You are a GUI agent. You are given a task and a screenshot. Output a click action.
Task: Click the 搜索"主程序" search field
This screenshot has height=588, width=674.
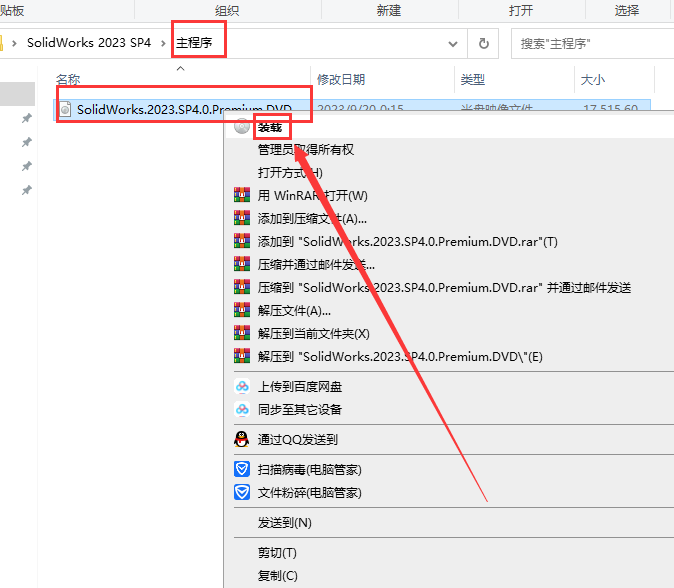[592, 43]
